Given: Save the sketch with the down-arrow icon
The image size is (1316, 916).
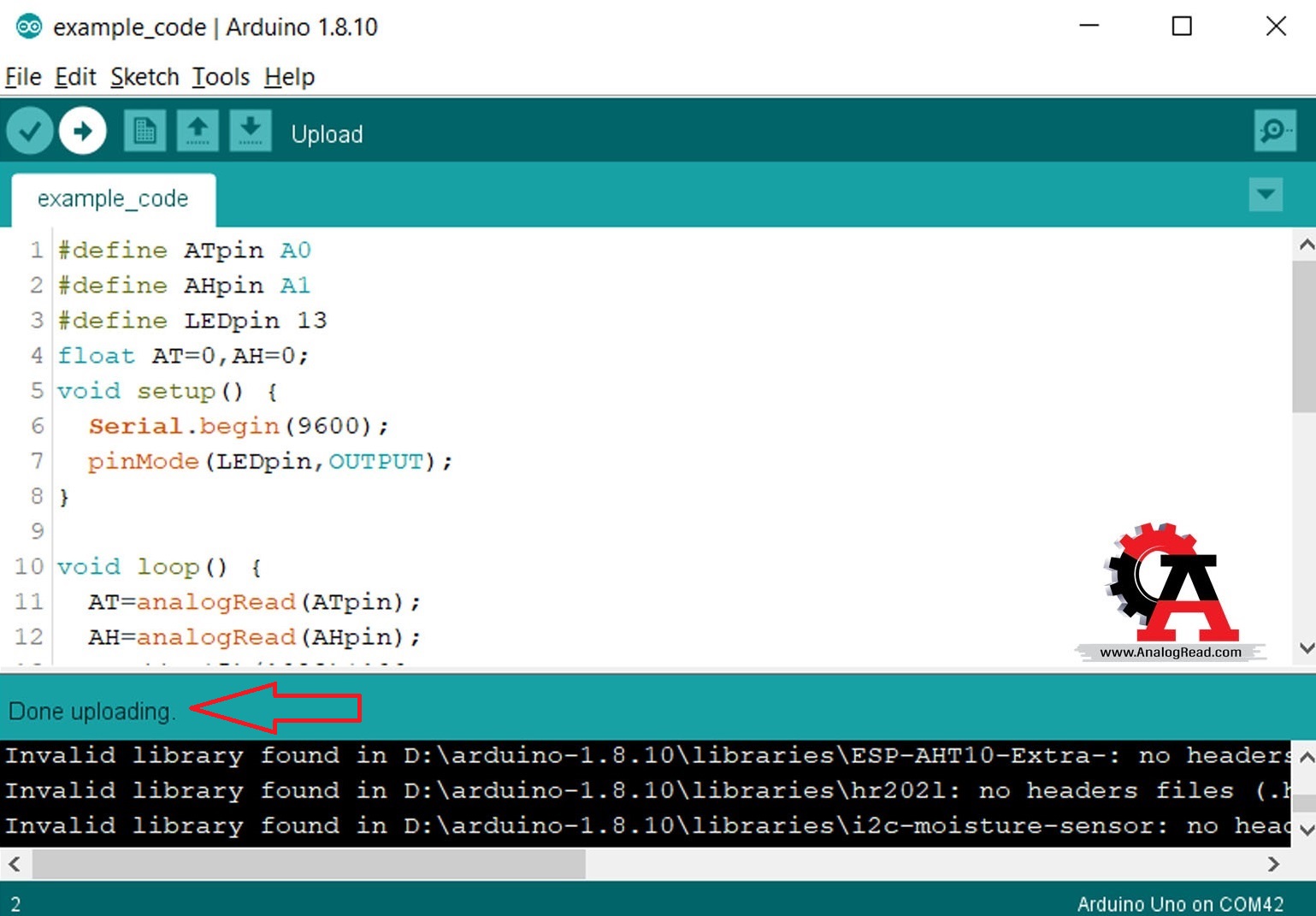Looking at the screenshot, I should [x=251, y=131].
